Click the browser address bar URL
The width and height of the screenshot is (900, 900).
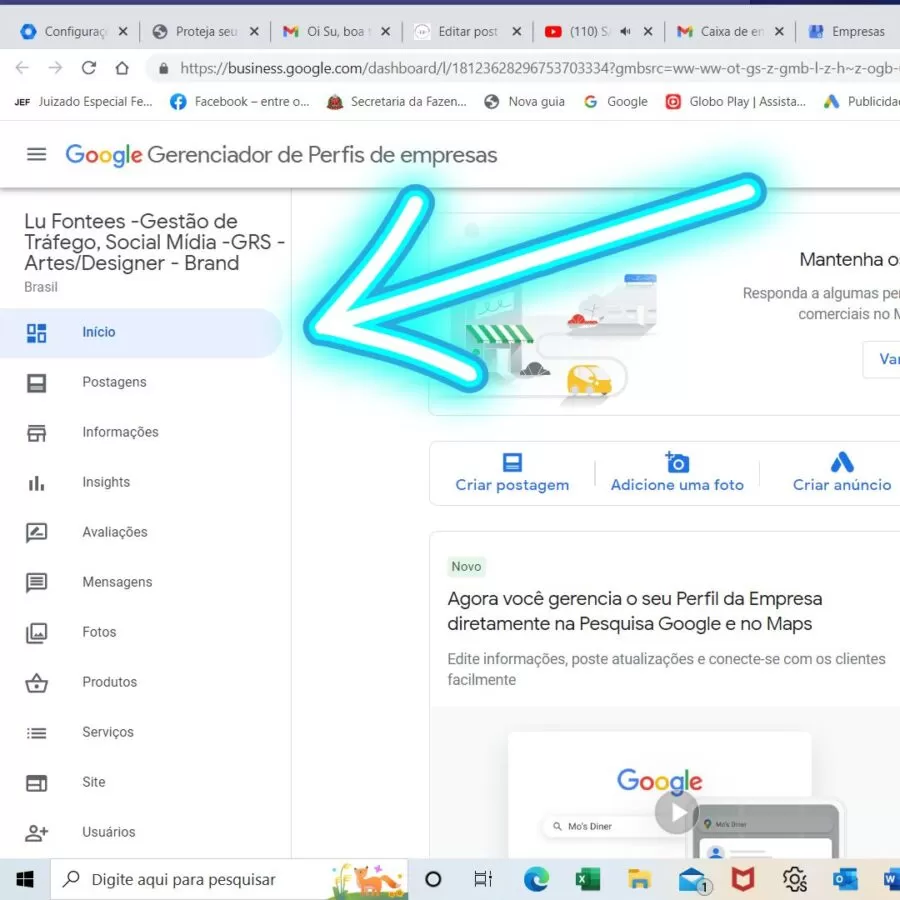538,68
